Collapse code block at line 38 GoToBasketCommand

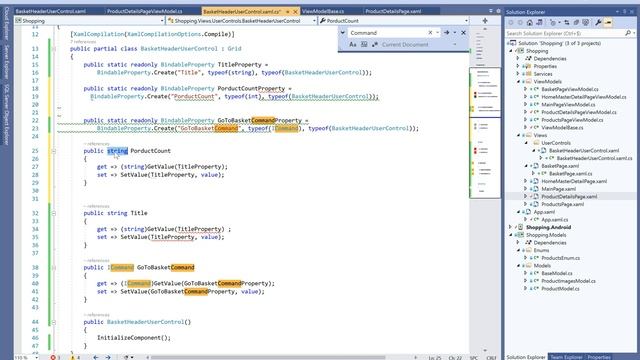coord(53,268)
